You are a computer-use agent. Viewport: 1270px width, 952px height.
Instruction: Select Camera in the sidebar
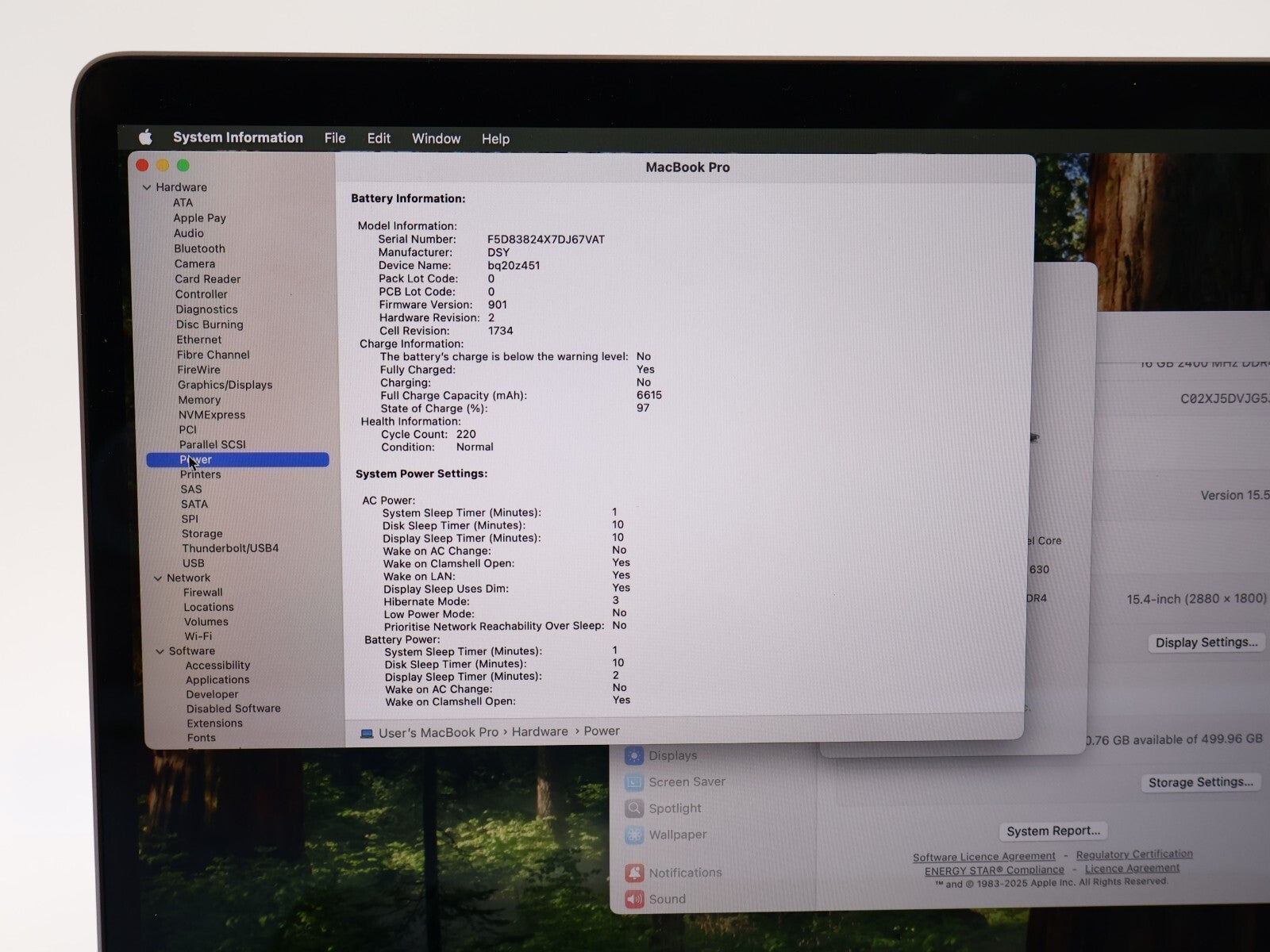[x=194, y=263]
